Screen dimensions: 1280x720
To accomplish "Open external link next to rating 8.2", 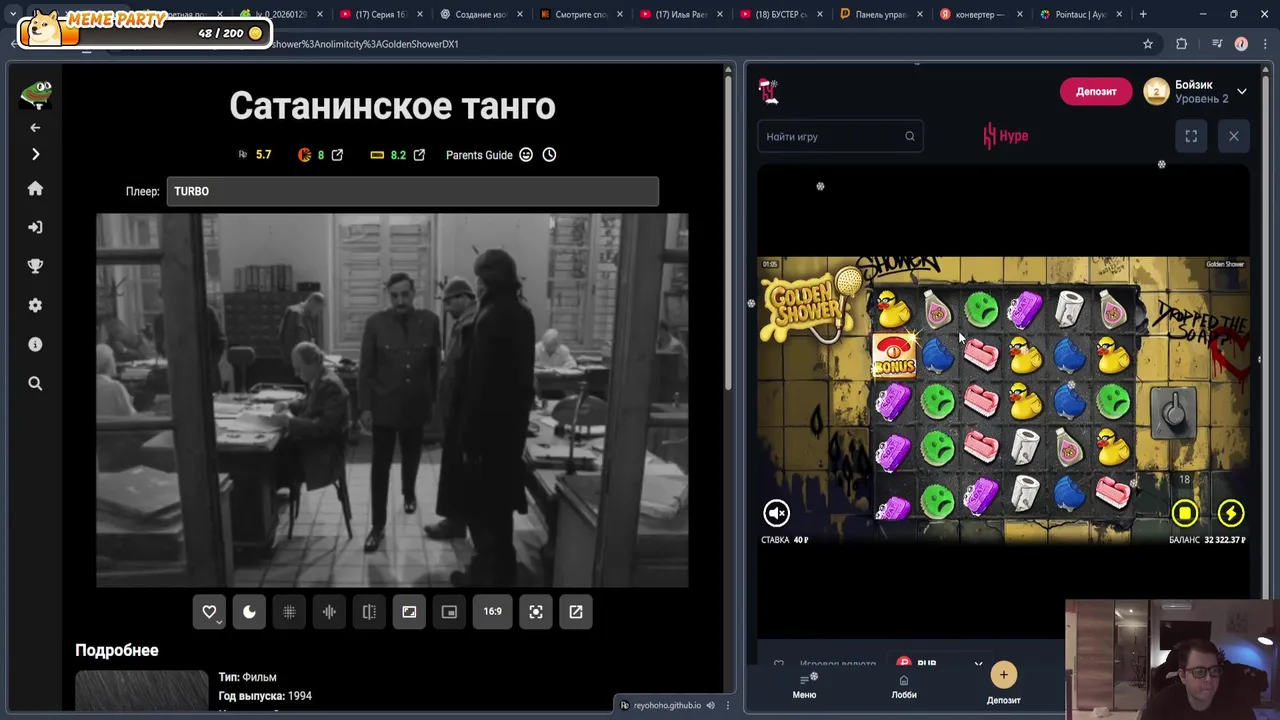I will [419, 155].
